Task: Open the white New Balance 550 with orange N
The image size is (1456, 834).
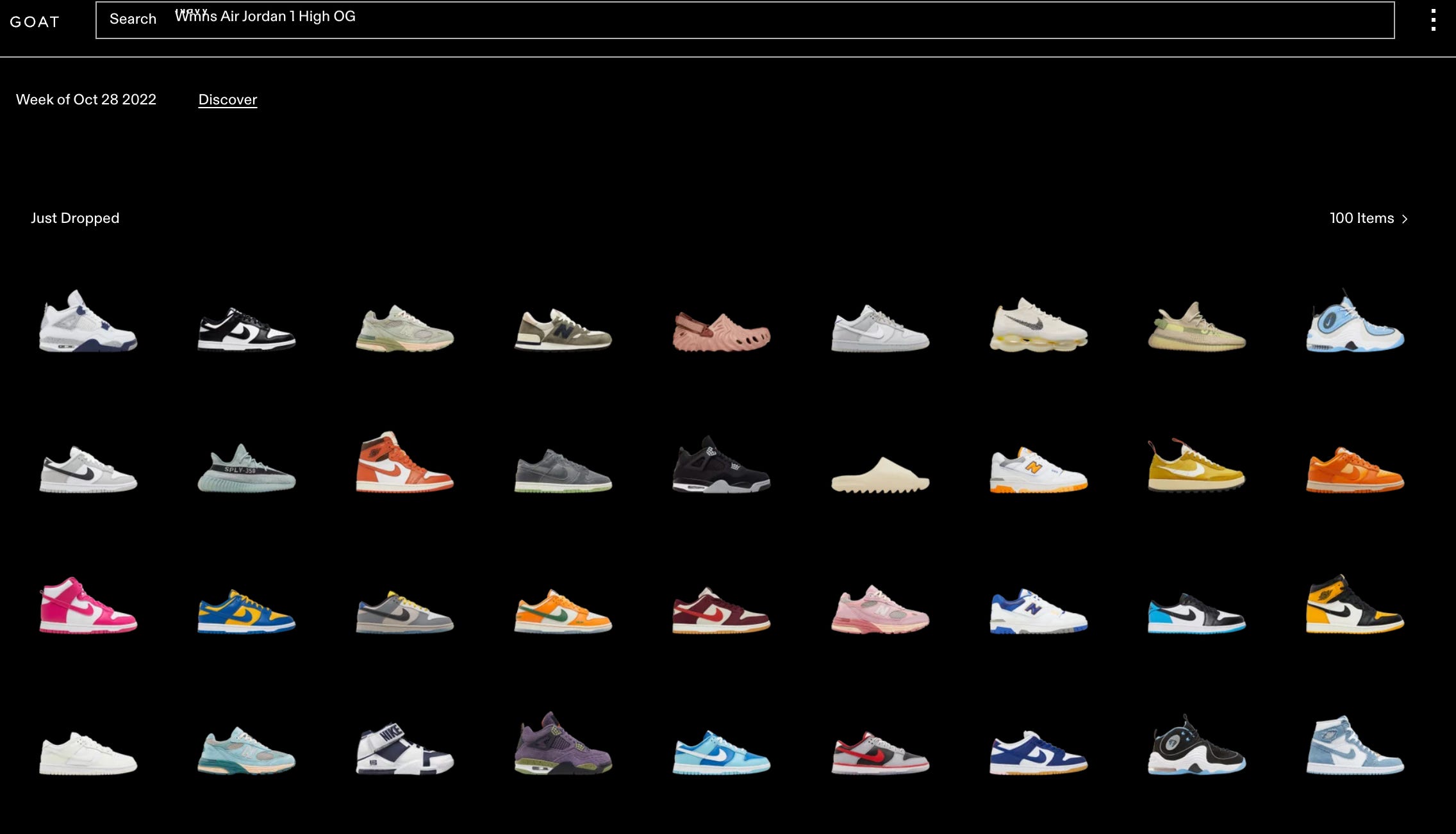Action: pyautogui.click(x=1038, y=470)
